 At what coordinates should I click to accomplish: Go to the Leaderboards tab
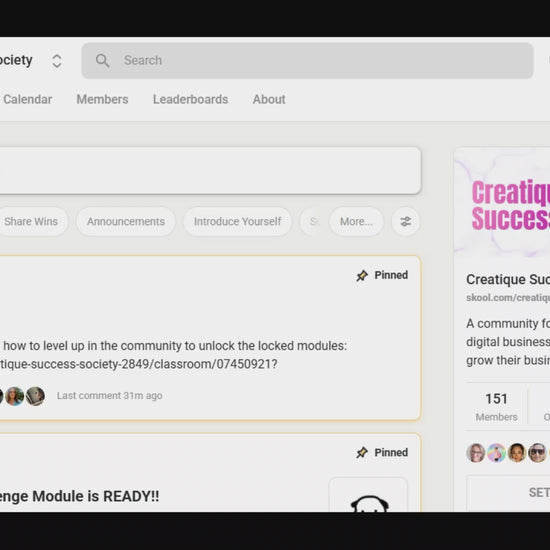tap(190, 100)
